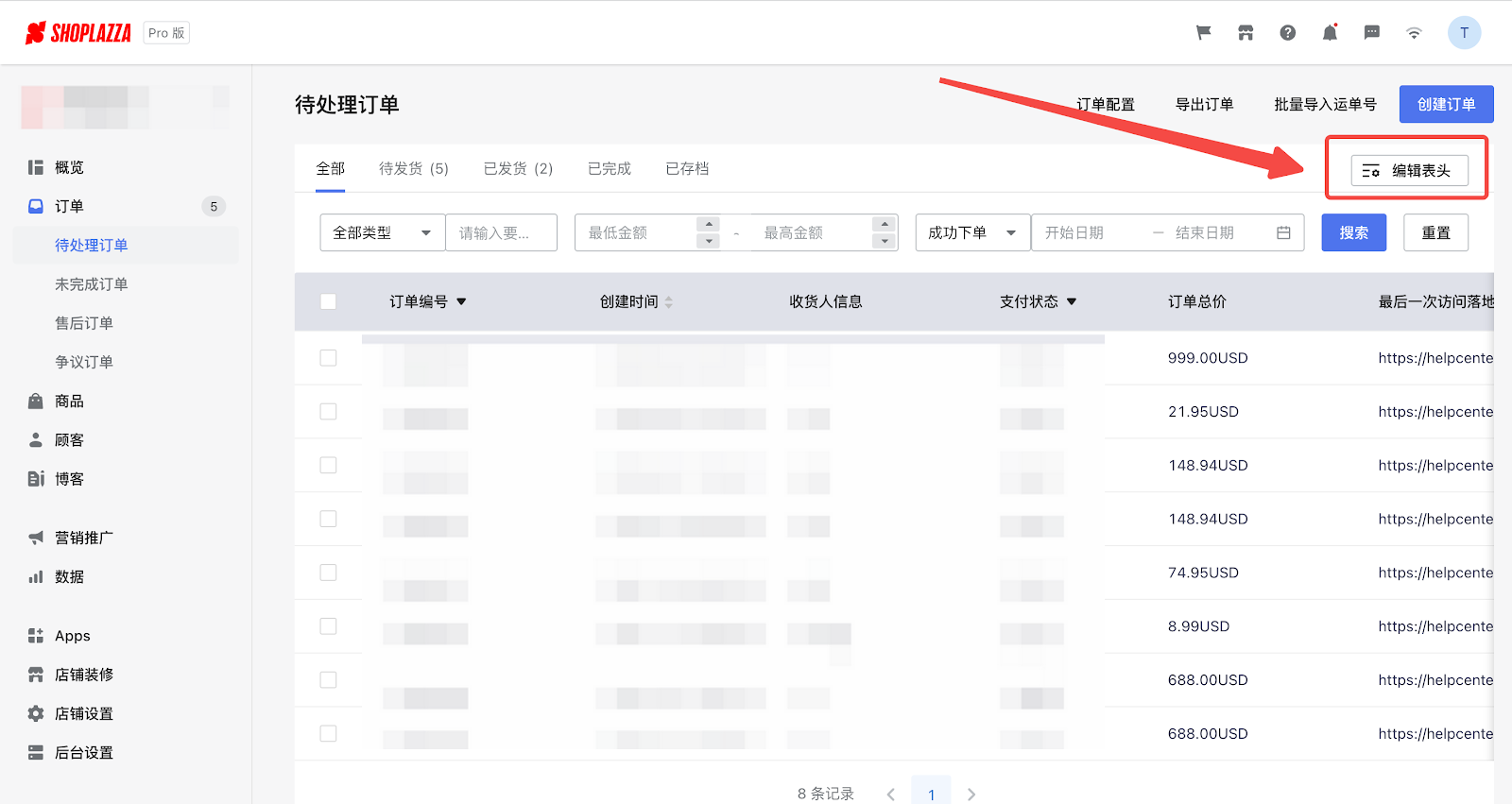Click the user avatar labeled T
Screen dimensions: 1512x804
tap(1464, 33)
